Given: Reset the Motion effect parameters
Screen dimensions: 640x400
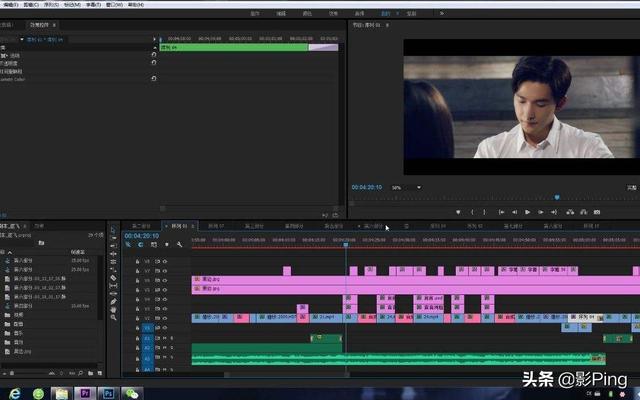Looking at the screenshot, I should [154, 54].
